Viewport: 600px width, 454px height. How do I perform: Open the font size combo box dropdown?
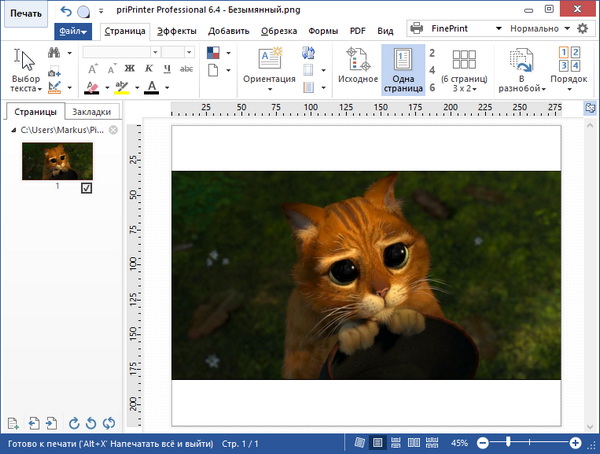point(189,52)
